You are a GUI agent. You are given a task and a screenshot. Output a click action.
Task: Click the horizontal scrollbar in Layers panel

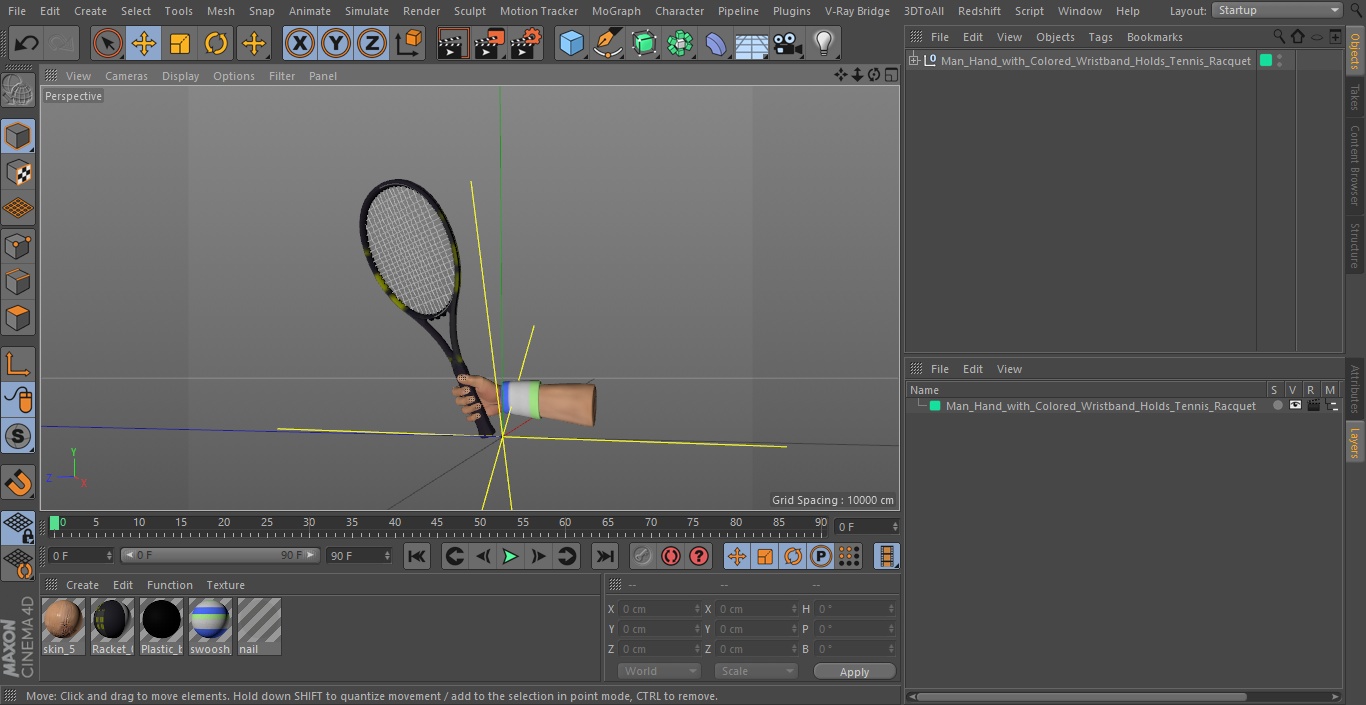coord(1081,696)
